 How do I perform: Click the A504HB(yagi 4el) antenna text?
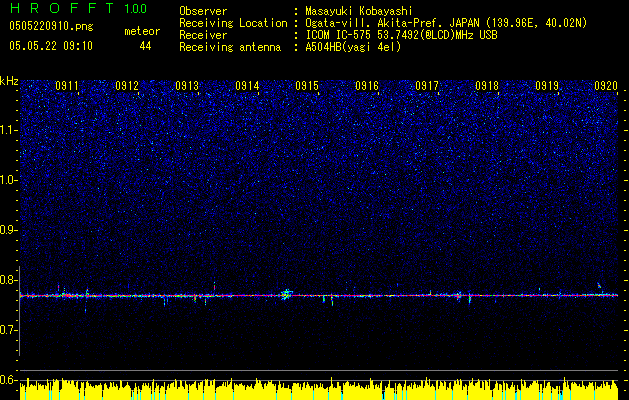[353, 47]
